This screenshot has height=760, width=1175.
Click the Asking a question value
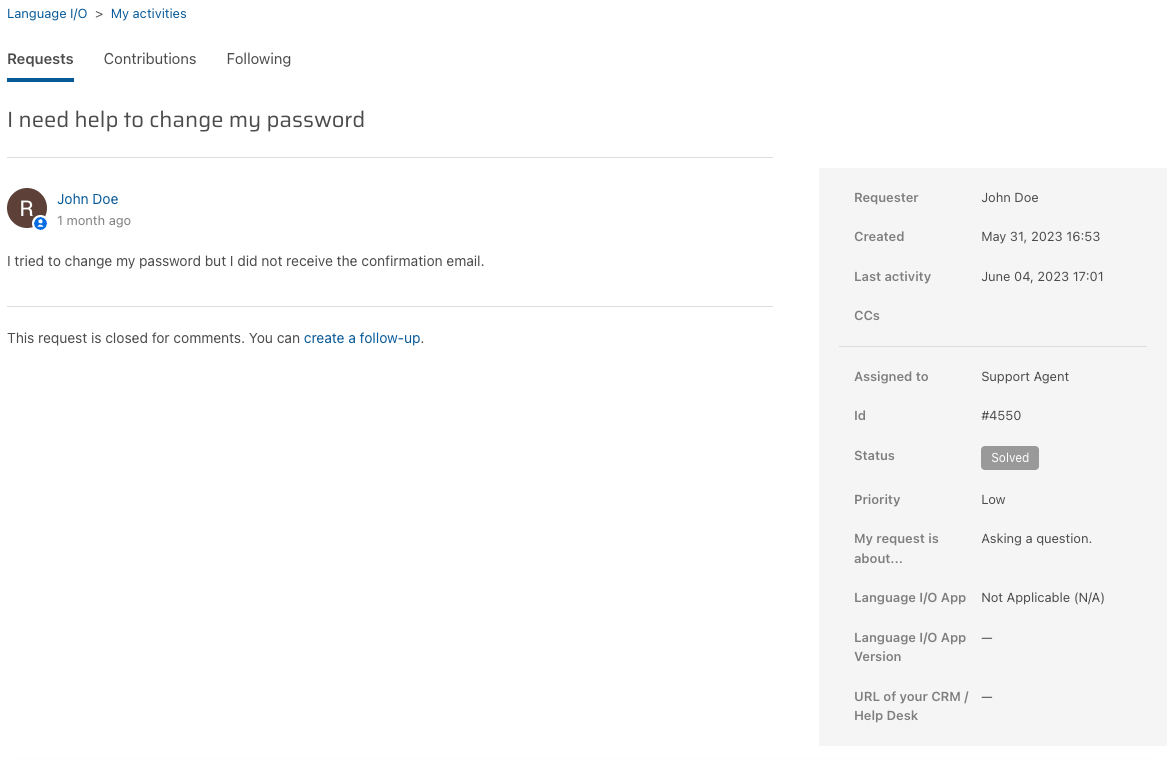click(1036, 539)
